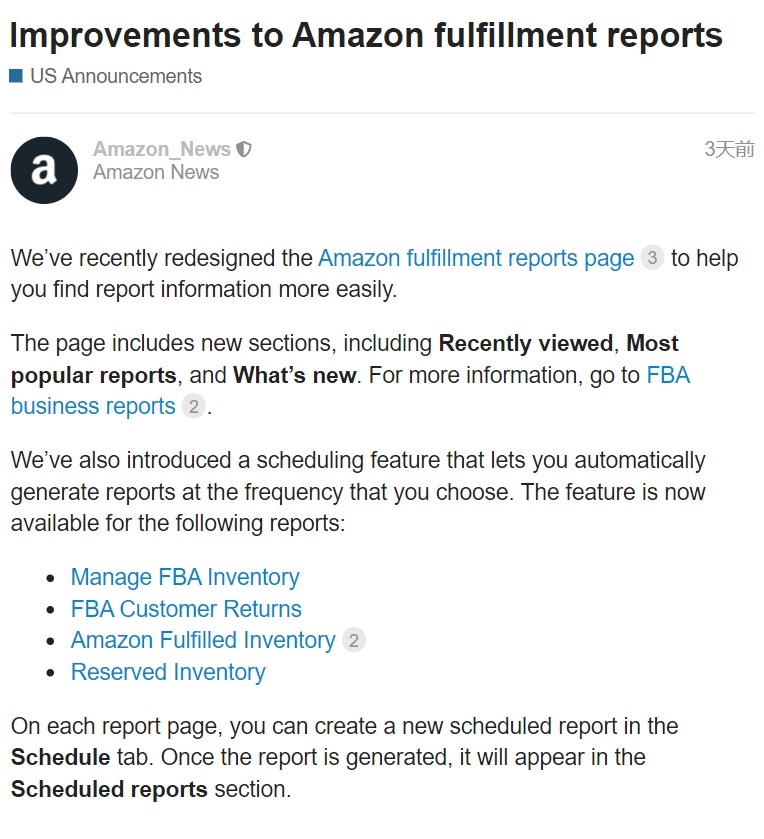The image size is (764, 839).
Task: Click the Amazon logo avatar
Action: click(x=44, y=170)
